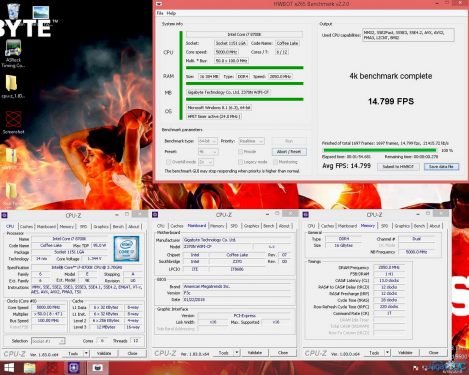The image size is (469, 375).
Task: Click the Intel Core i7 logo in CPU-Z
Action: pos(126,248)
